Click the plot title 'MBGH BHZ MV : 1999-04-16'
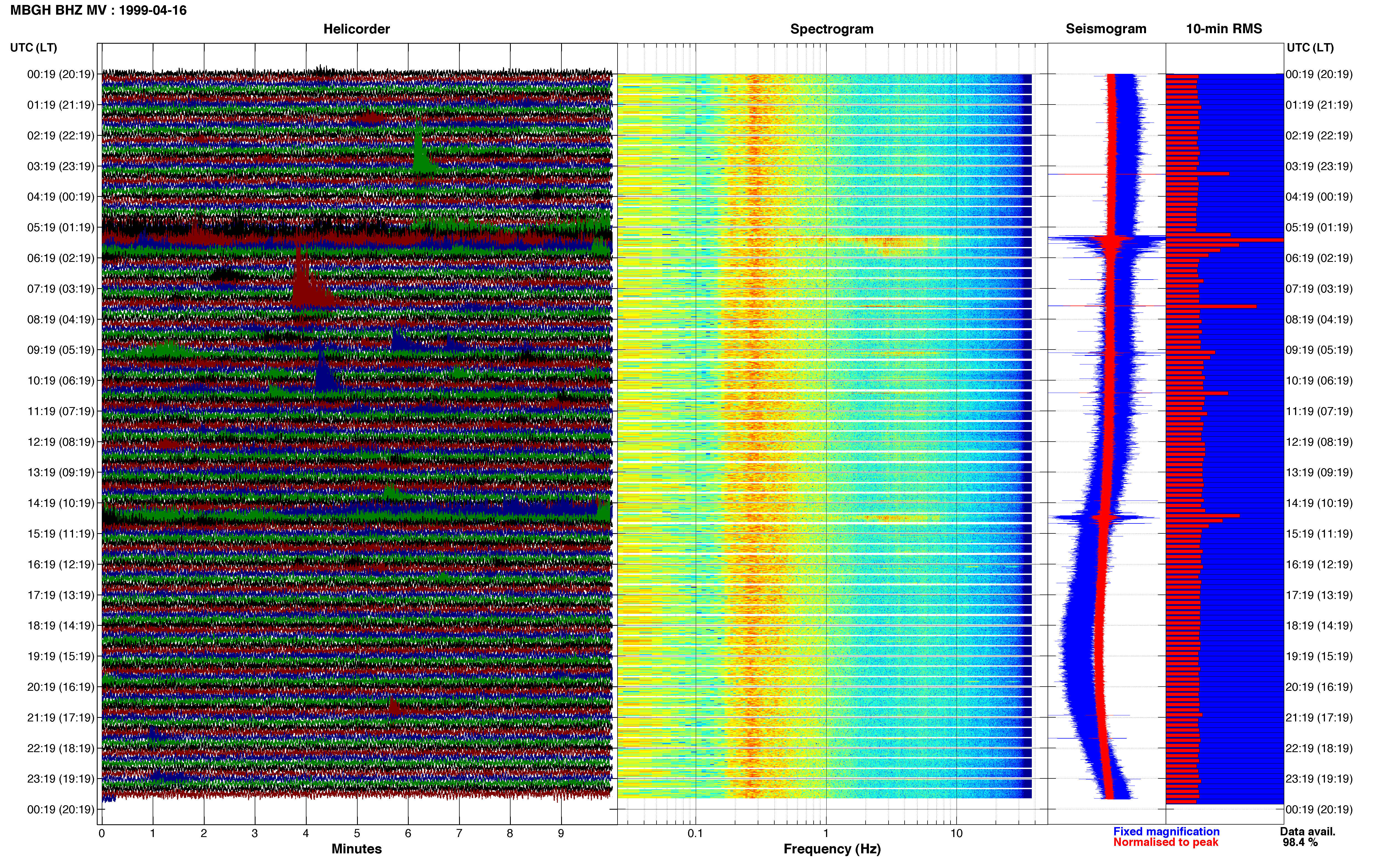Image resolution: width=1388 pixels, height=868 pixels. [x=98, y=10]
